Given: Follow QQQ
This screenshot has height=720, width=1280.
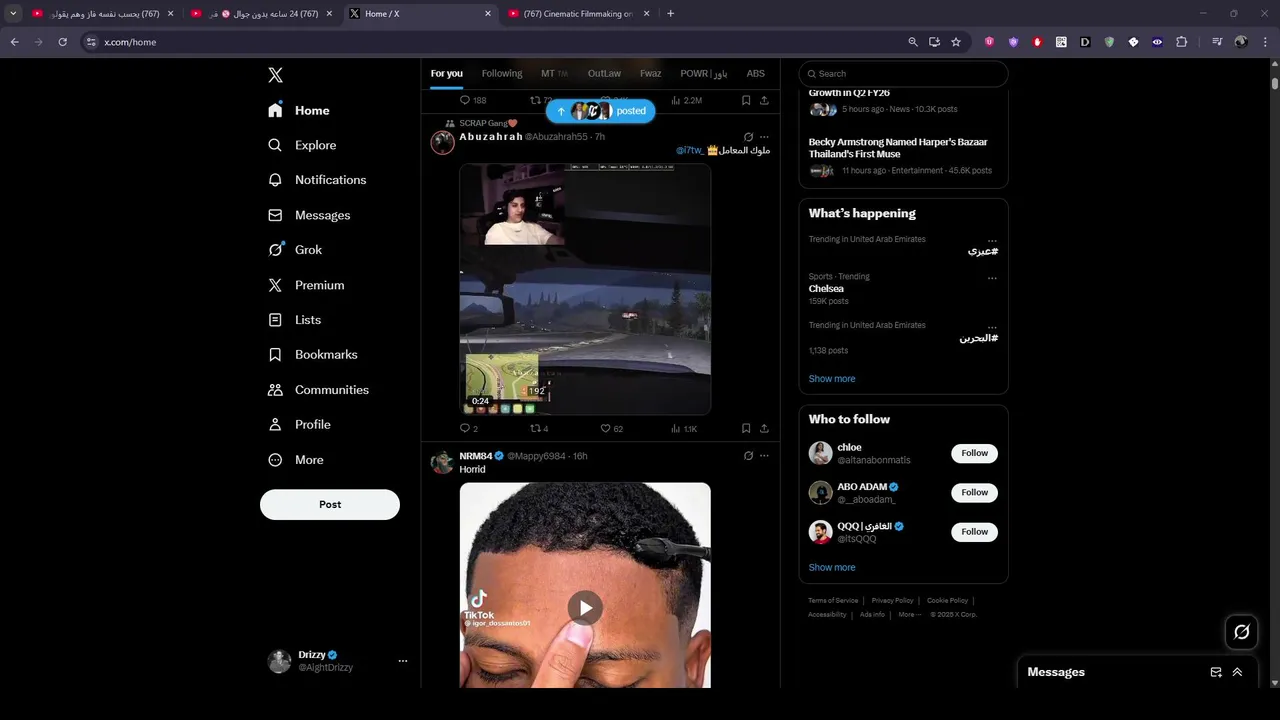Looking at the screenshot, I should coord(974,532).
